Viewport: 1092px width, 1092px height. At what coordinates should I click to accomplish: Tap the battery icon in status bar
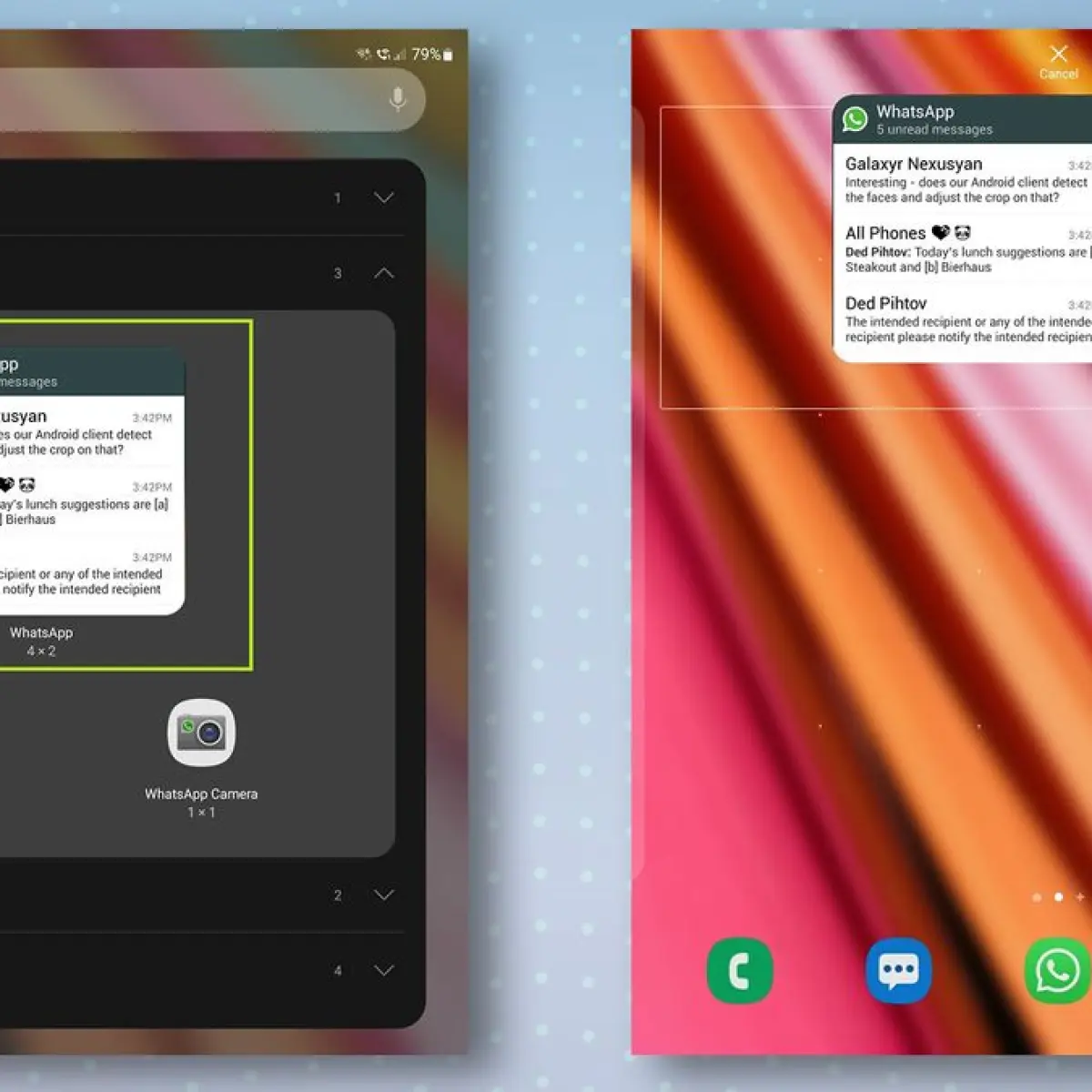point(448,55)
